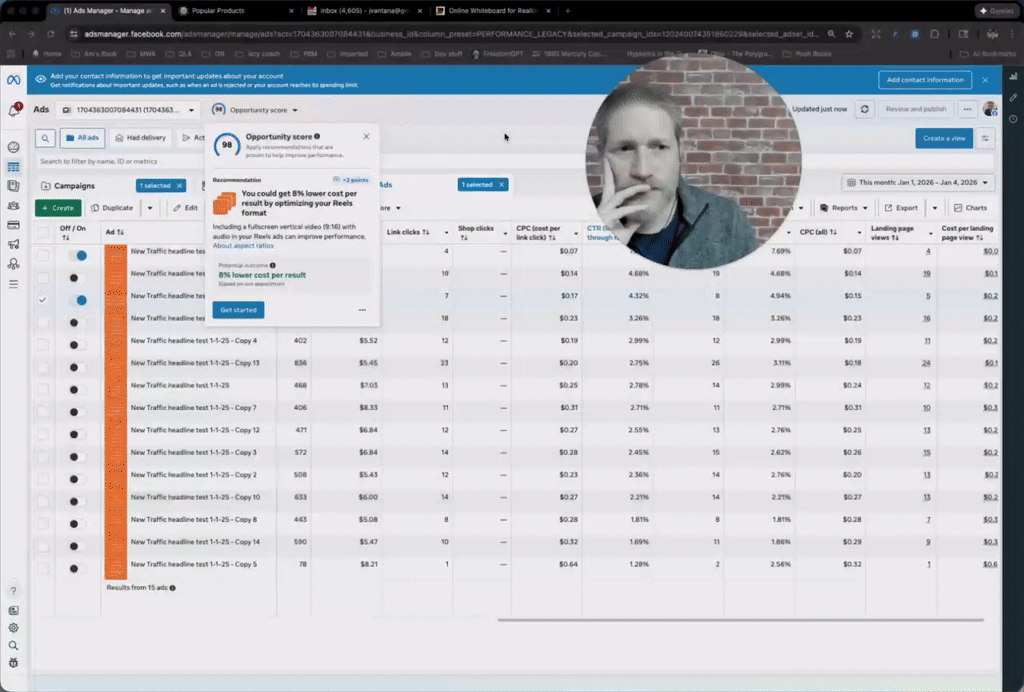Tick the checkbox for the Copy 3 ad
The height and width of the screenshot is (692, 1024).
(x=43, y=456)
